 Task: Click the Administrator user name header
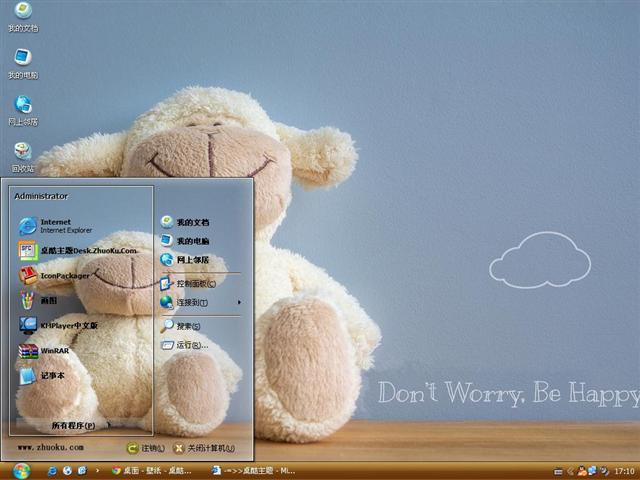pos(41,196)
